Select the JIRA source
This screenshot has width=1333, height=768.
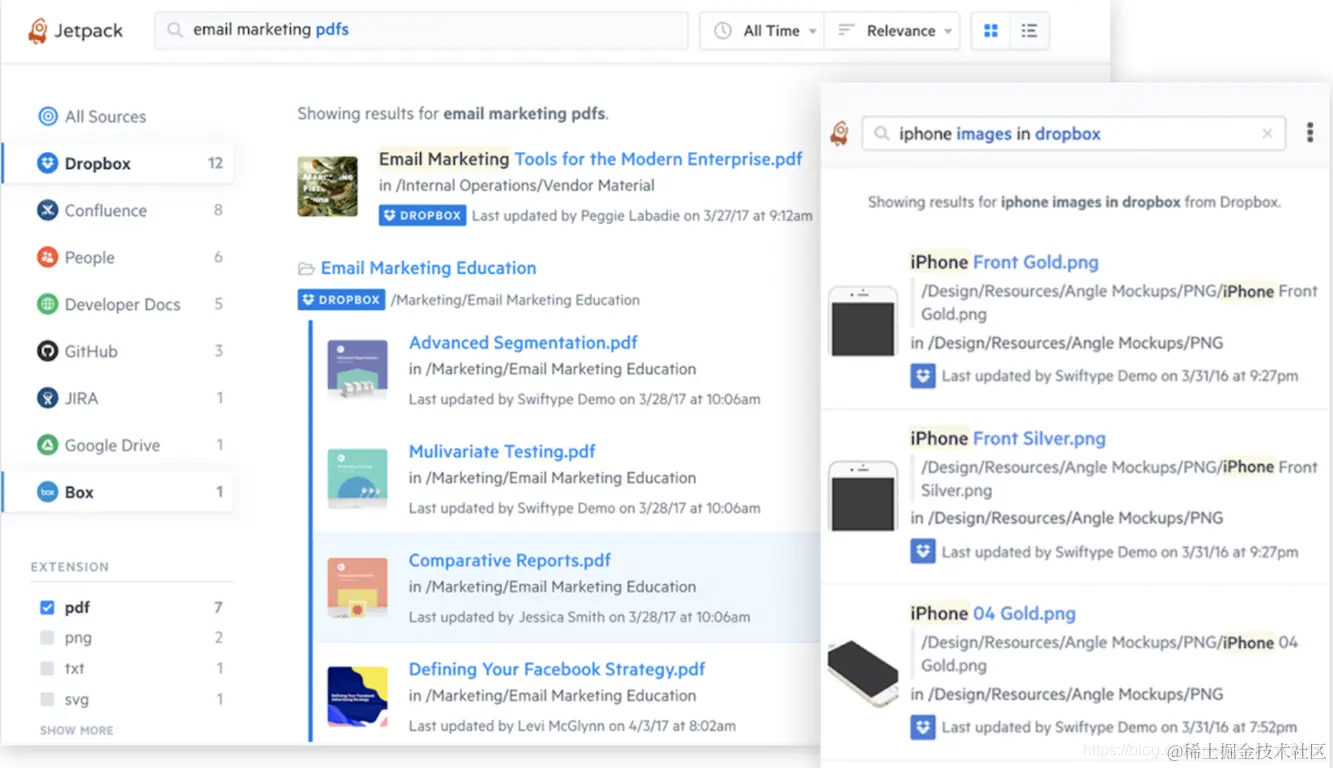point(82,398)
